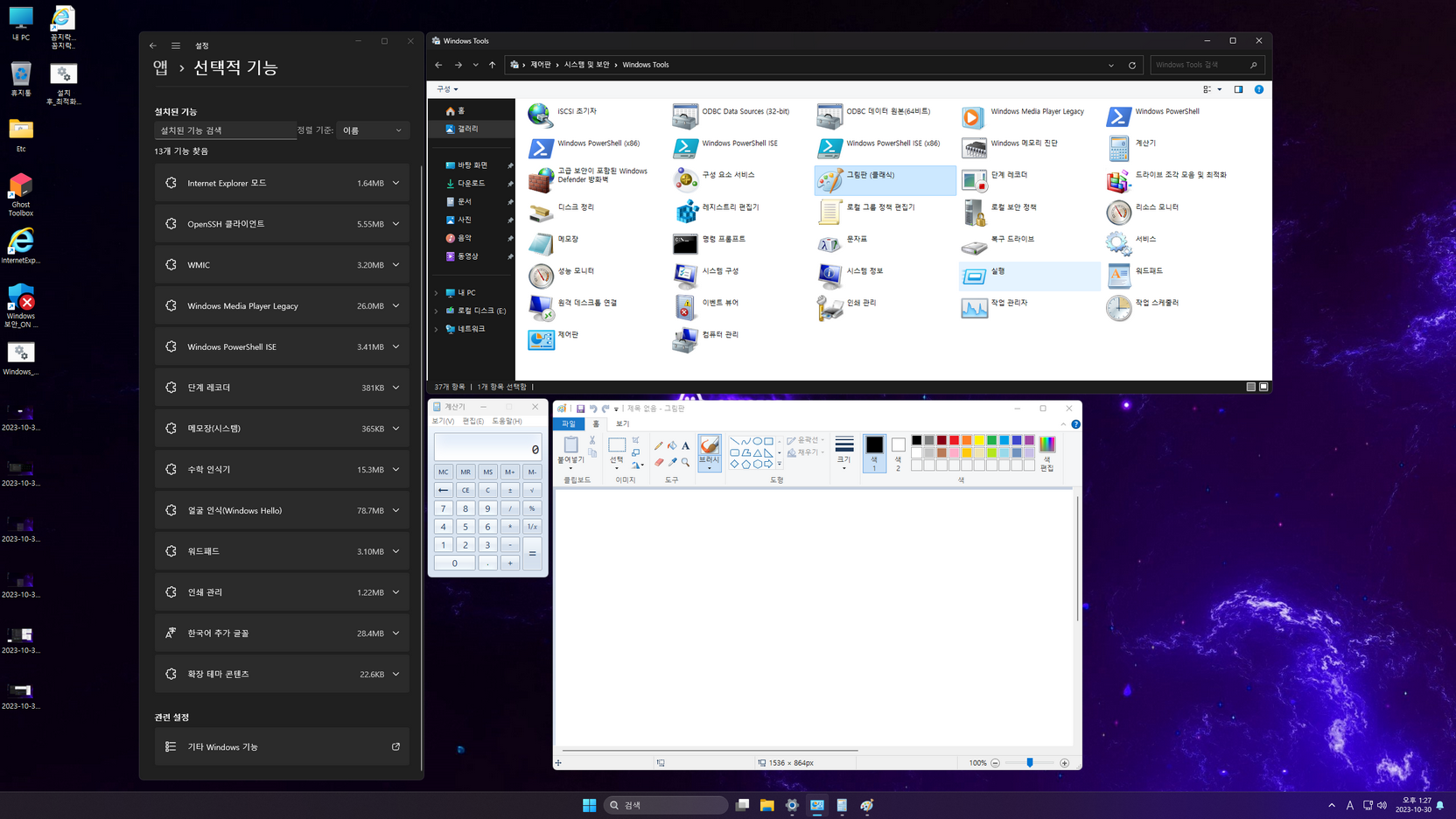The image size is (1456, 819).
Task: Click the MC memory button in Calculator
Action: click(x=444, y=472)
